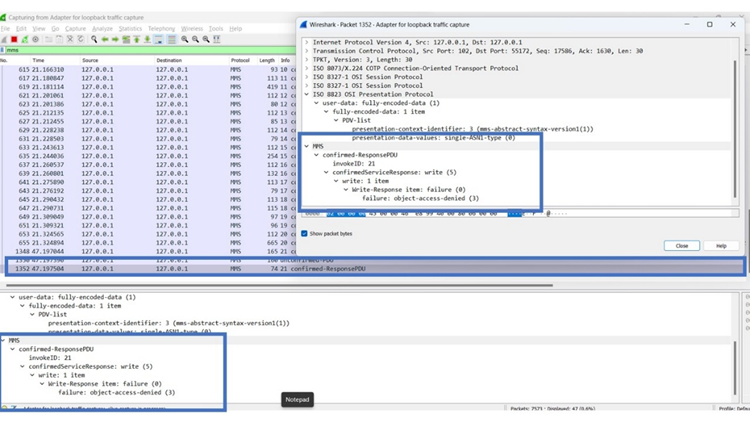The image size is (750, 422).
Task: Click the close capture file X icon
Action: click(x=70, y=39)
